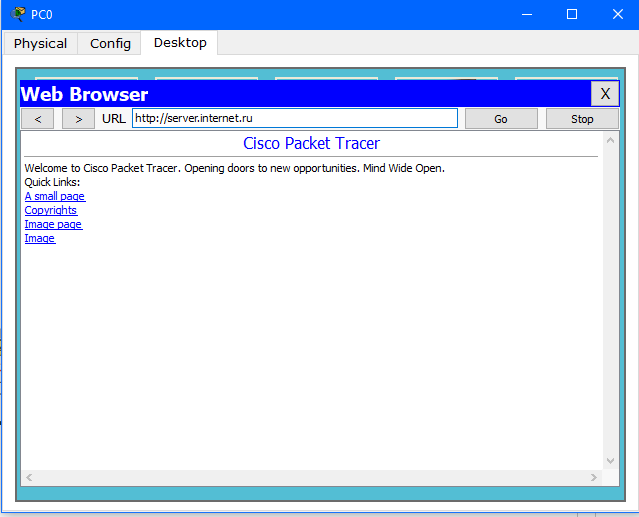Click the horizontal scrollbar right arrow
This screenshot has height=517, width=639.
point(594,477)
